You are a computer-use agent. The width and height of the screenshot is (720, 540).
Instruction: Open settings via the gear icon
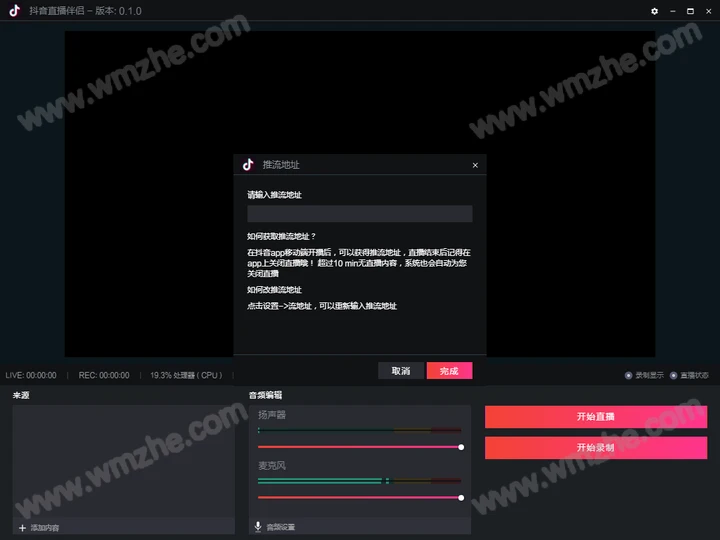655,11
